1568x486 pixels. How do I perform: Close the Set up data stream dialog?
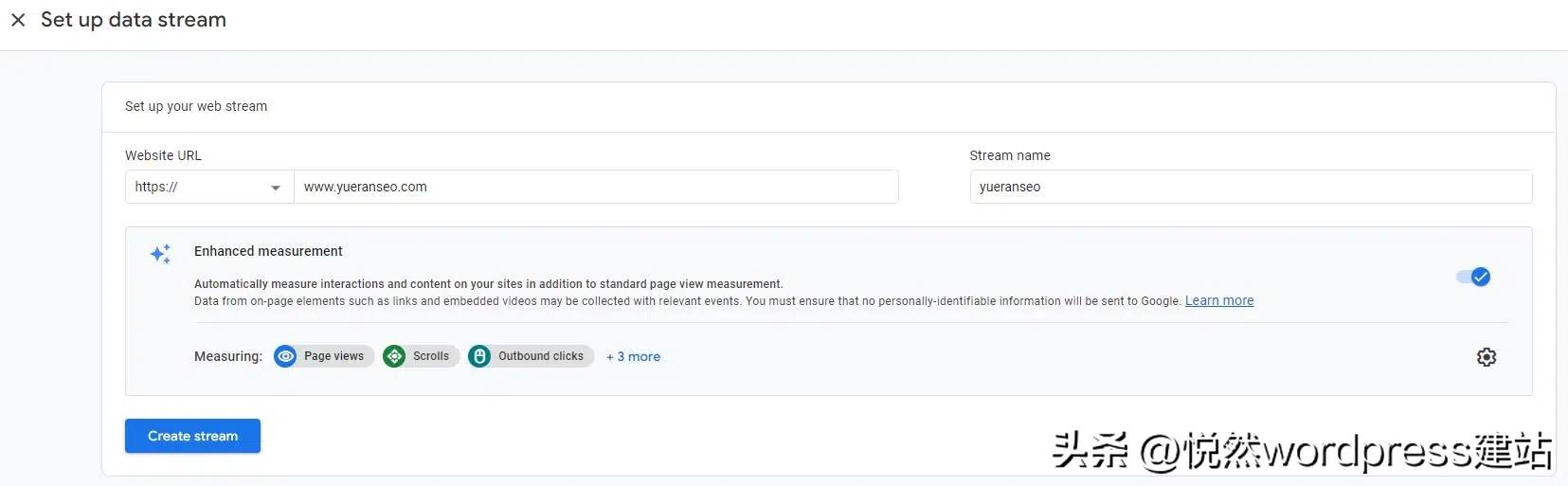point(18,20)
